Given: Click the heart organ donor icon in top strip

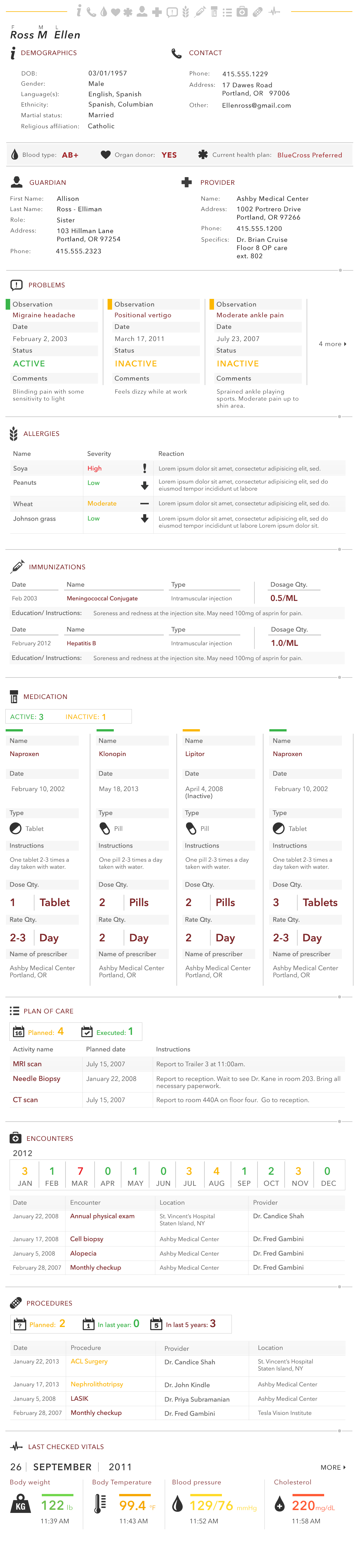Looking at the screenshot, I should 115,12.
